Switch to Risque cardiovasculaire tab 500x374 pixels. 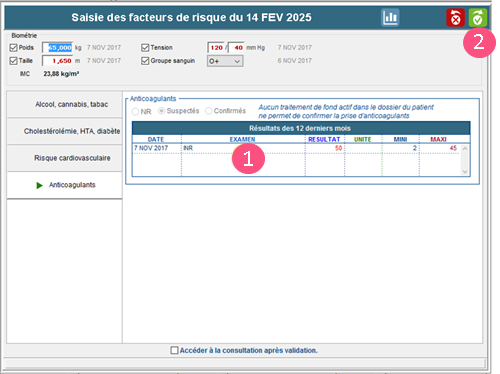tap(64, 158)
